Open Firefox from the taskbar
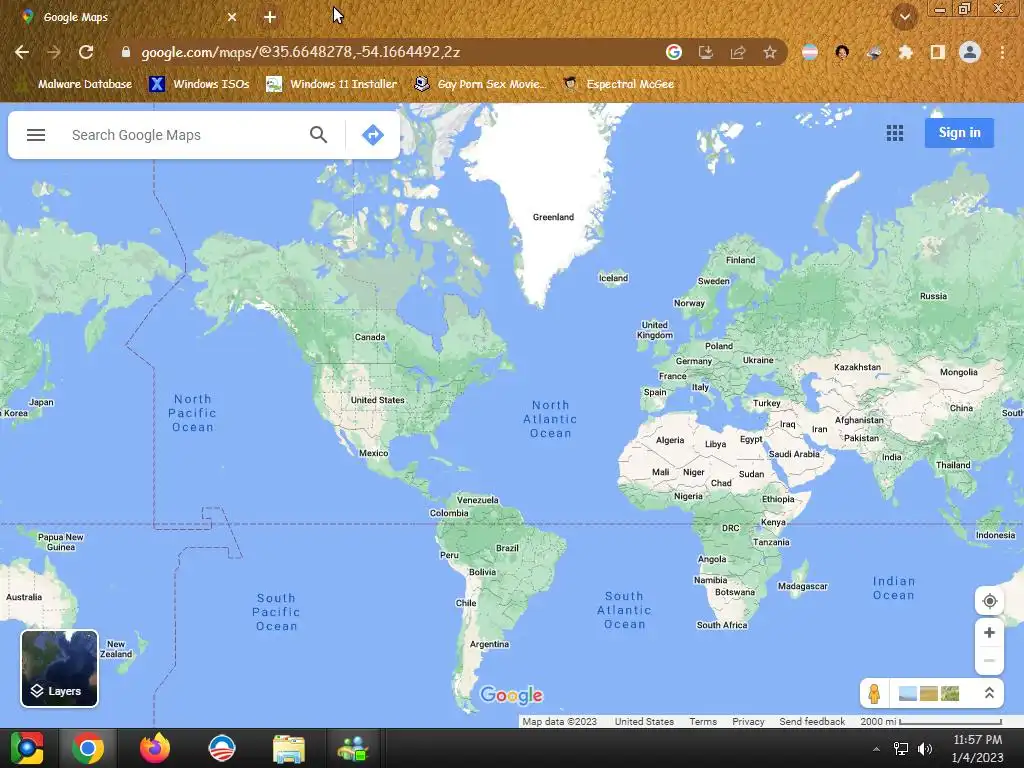The image size is (1024, 768). 155,748
